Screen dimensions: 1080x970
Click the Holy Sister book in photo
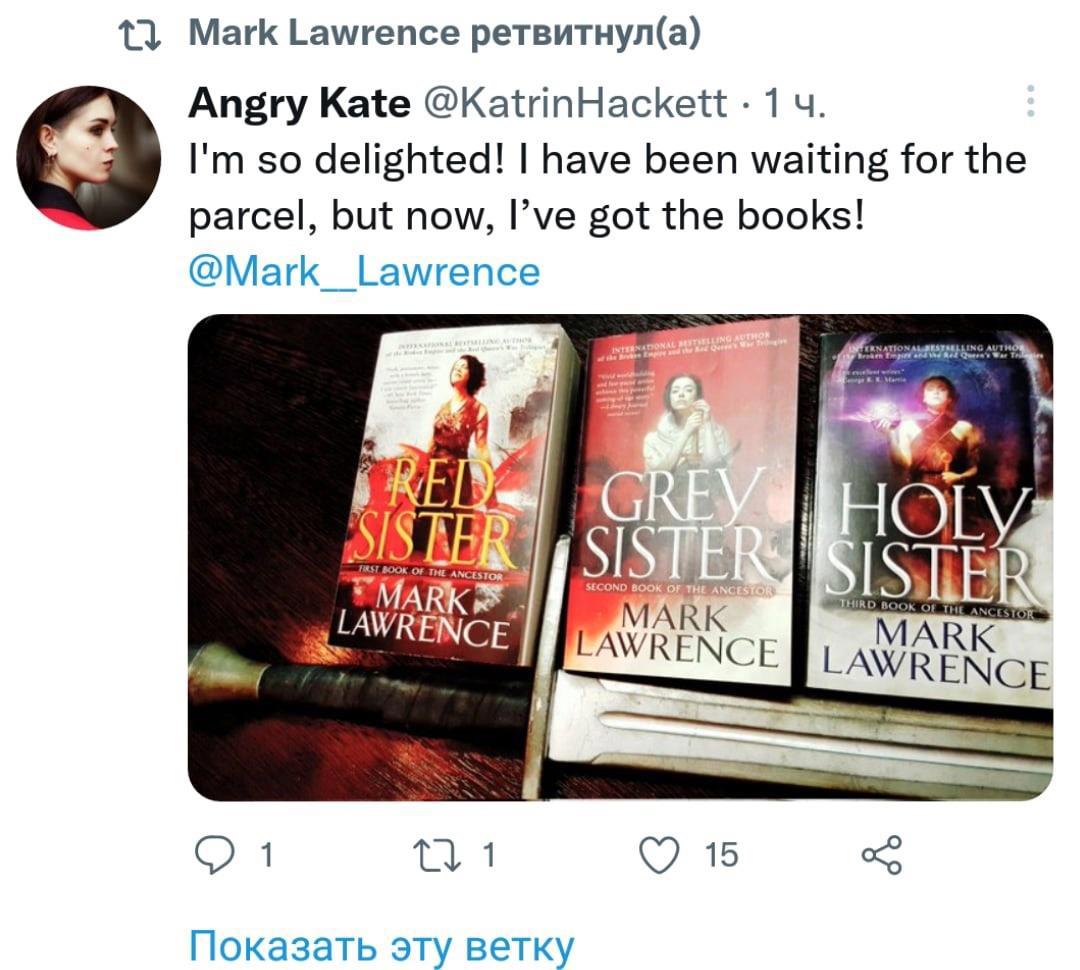930,520
